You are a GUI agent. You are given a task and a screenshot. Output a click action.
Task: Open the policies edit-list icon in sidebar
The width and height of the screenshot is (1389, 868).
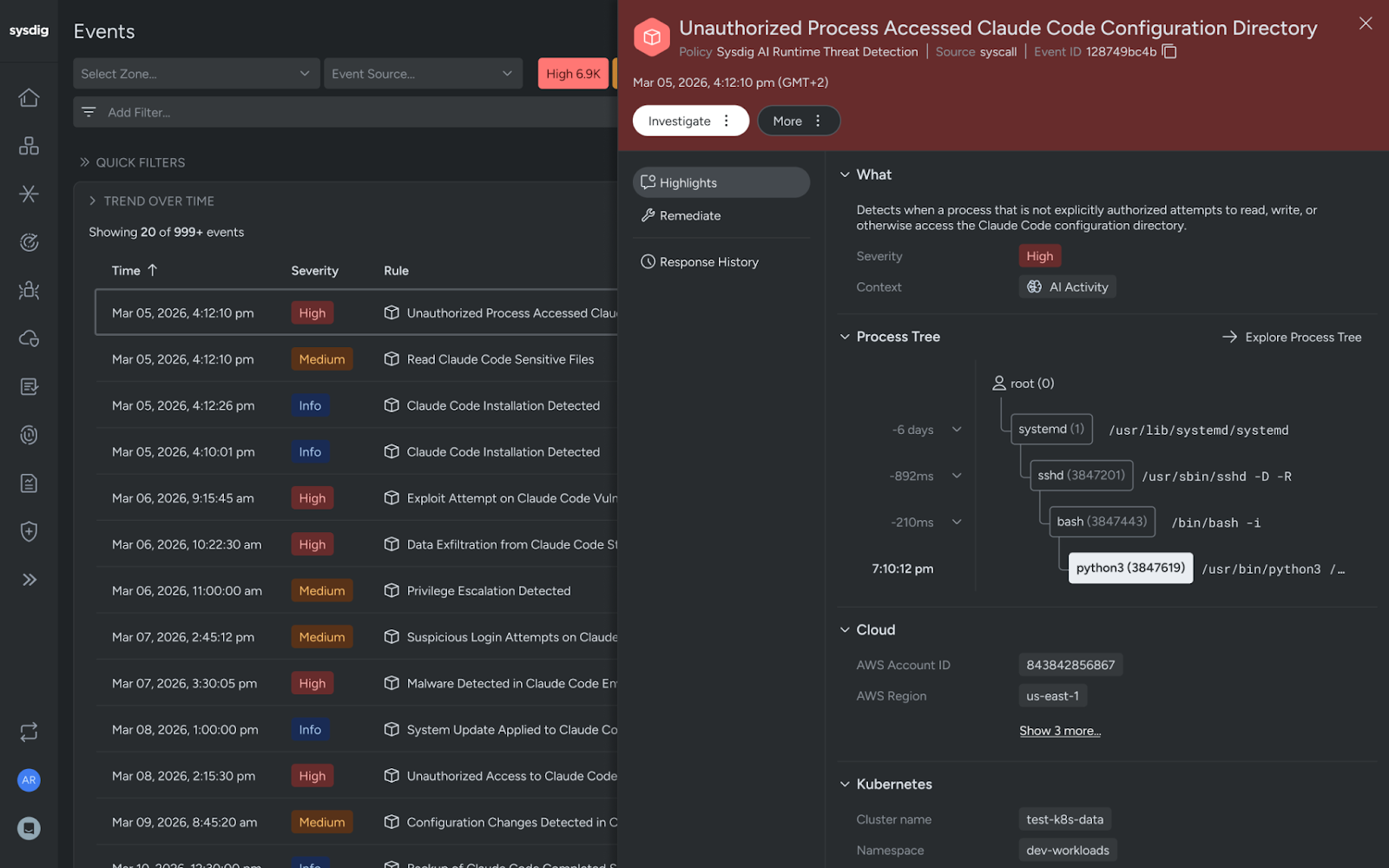(x=29, y=386)
